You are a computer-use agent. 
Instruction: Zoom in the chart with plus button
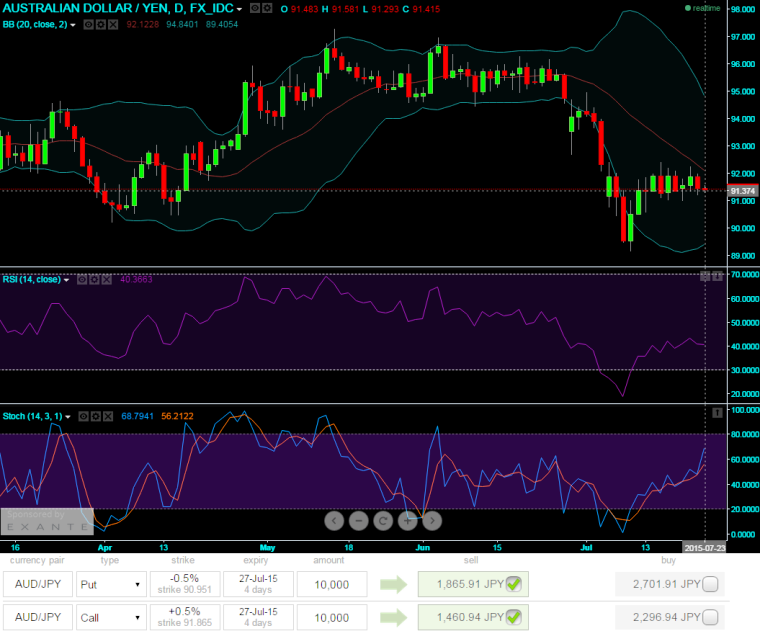click(407, 520)
